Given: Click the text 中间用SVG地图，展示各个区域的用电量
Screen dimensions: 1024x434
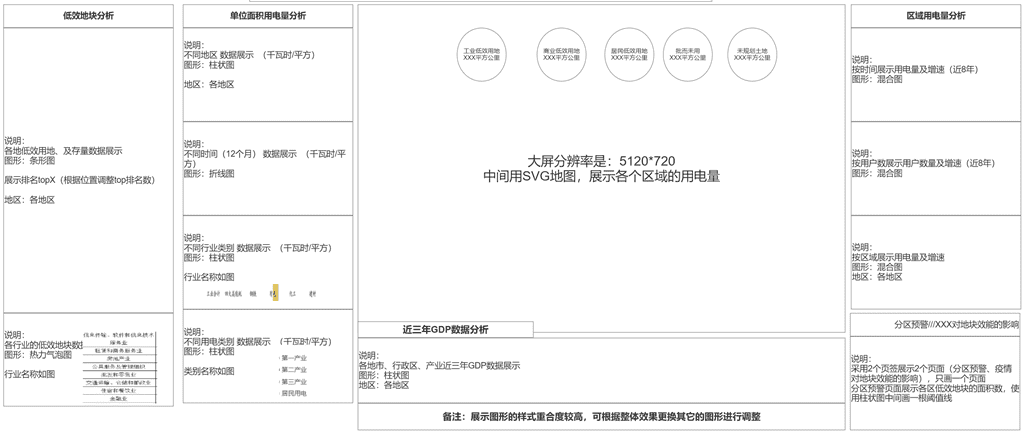Looking at the screenshot, I should (601, 176).
